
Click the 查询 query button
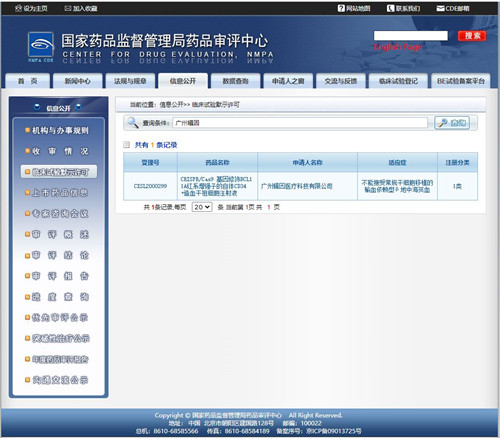click(x=452, y=123)
